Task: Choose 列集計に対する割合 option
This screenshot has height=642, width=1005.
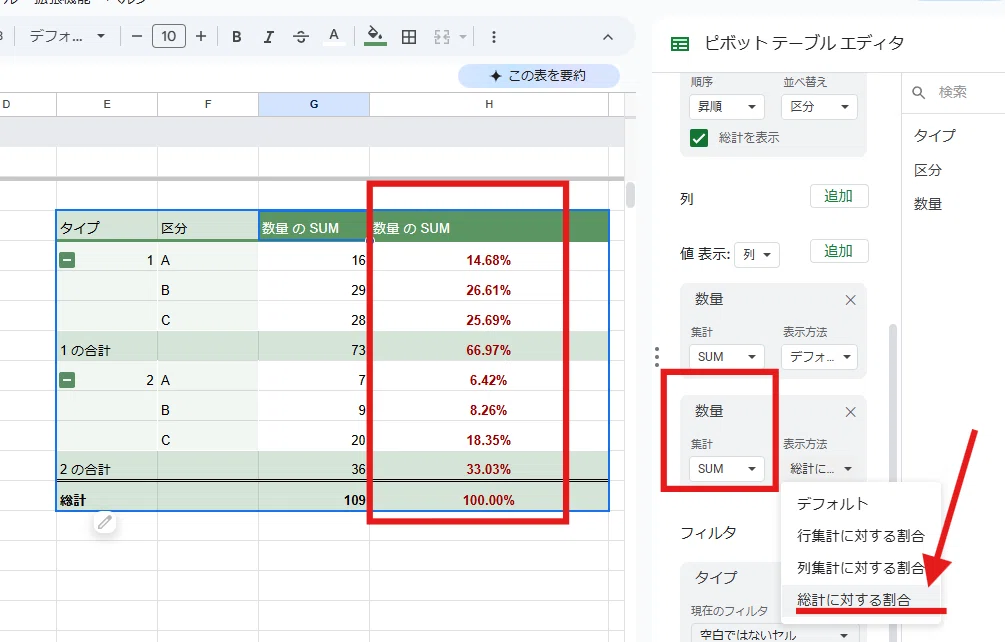Action: (x=861, y=568)
